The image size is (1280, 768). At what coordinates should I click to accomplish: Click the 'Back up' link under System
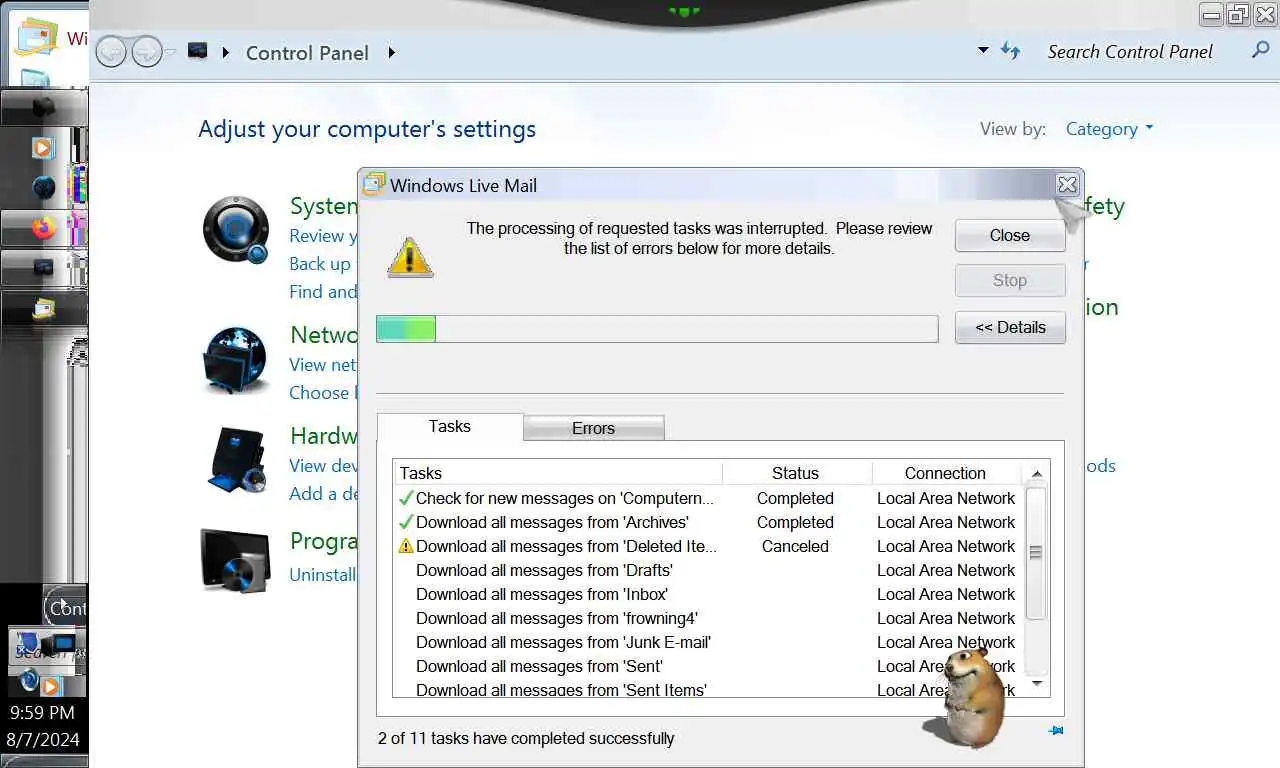320,263
